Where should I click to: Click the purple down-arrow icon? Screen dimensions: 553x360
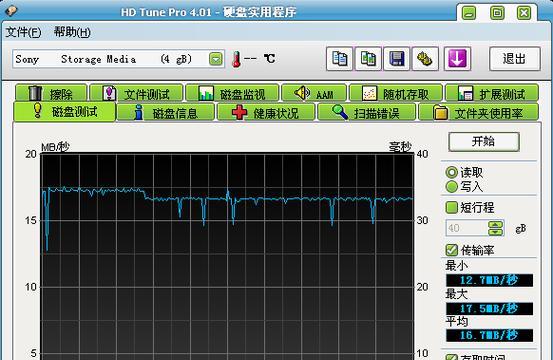pos(457,59)
